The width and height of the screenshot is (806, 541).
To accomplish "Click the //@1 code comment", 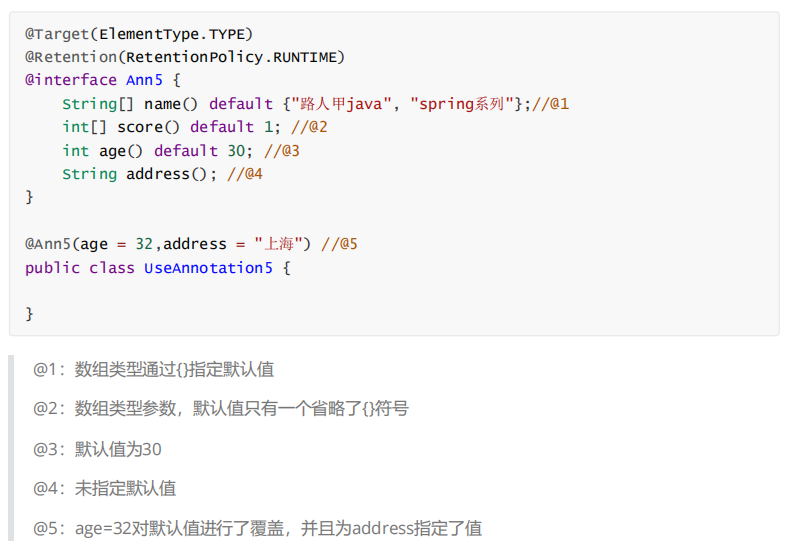I will point(550,104).
